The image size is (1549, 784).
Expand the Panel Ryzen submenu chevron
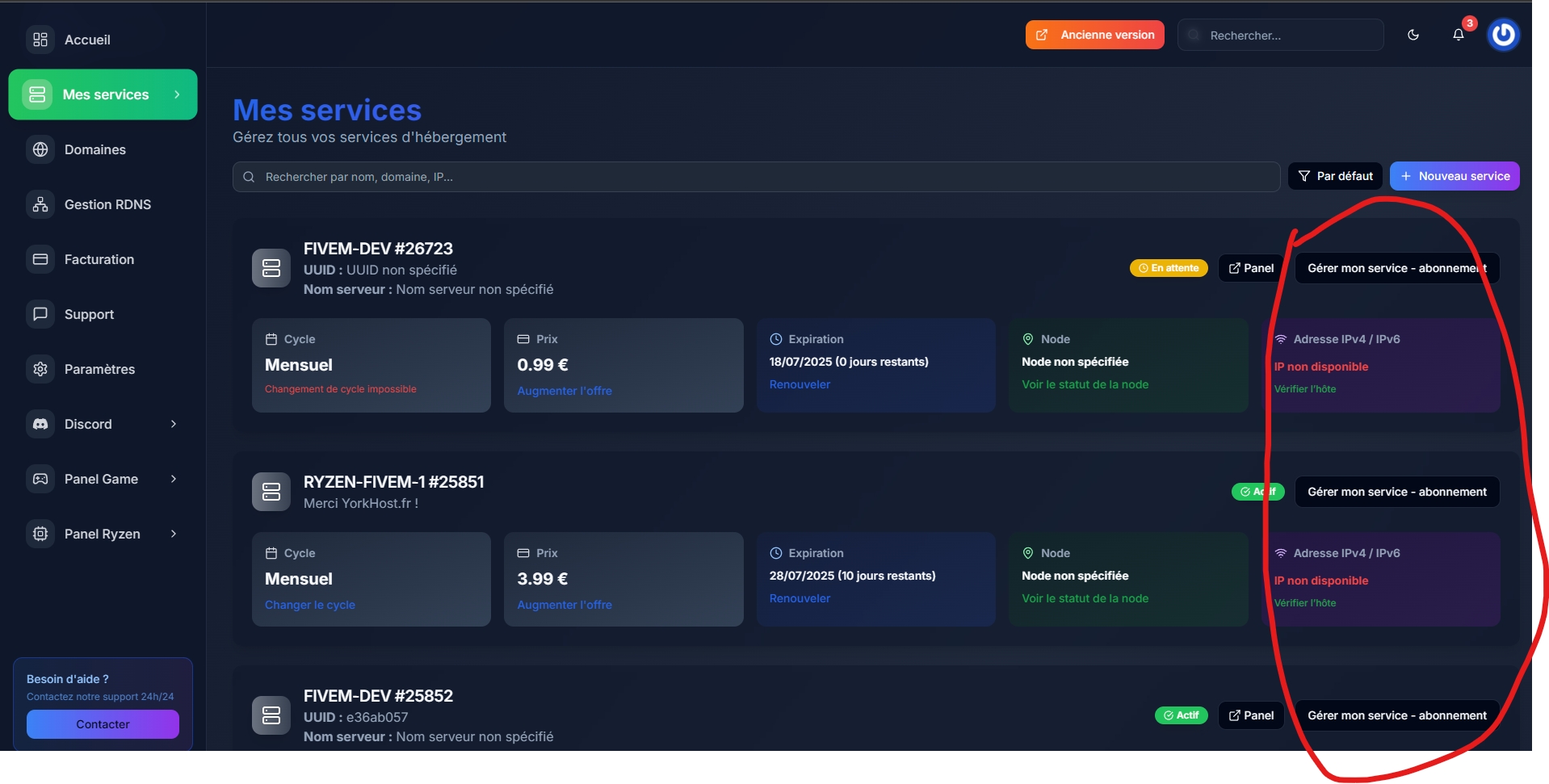point(174,534)
